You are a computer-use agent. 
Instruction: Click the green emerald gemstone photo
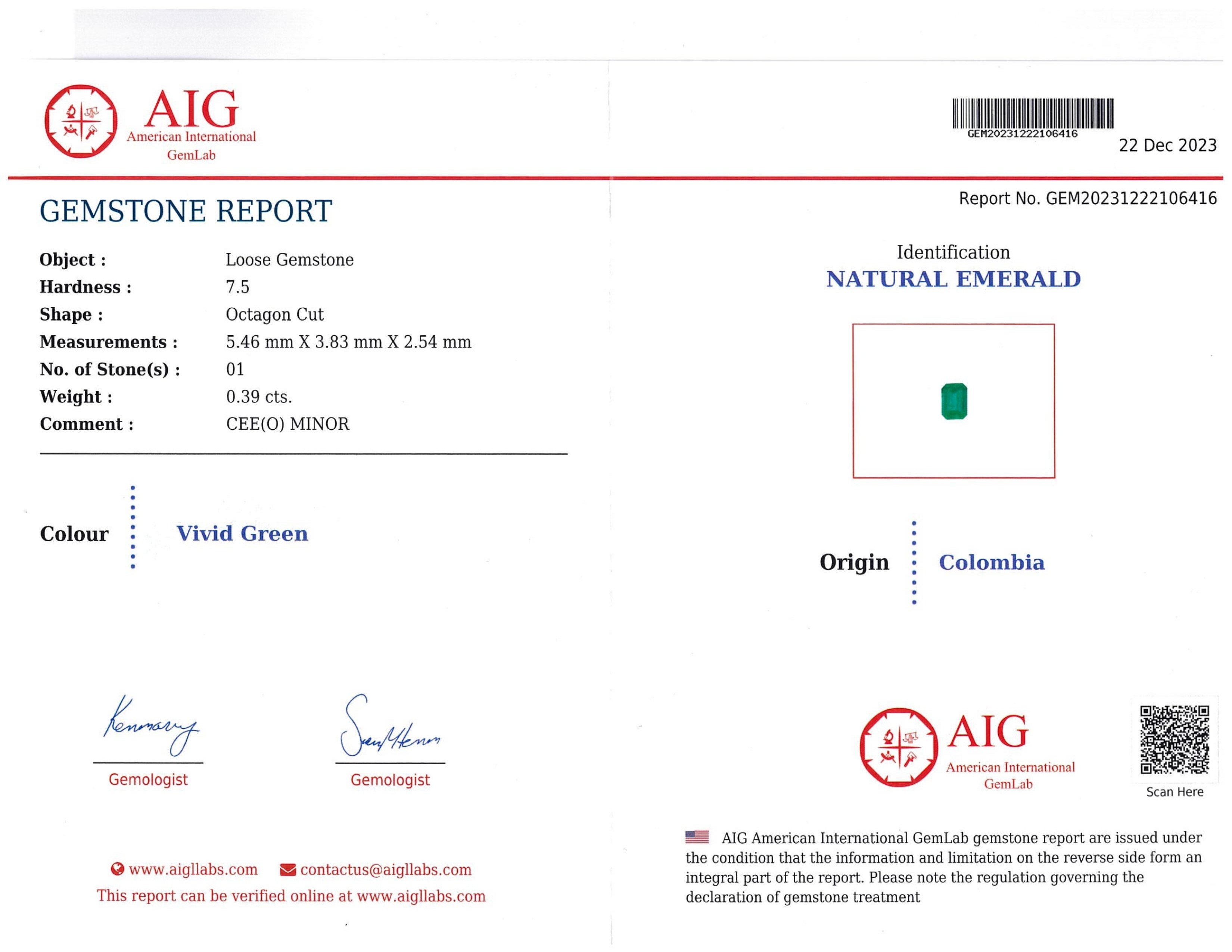pos(954,401)
